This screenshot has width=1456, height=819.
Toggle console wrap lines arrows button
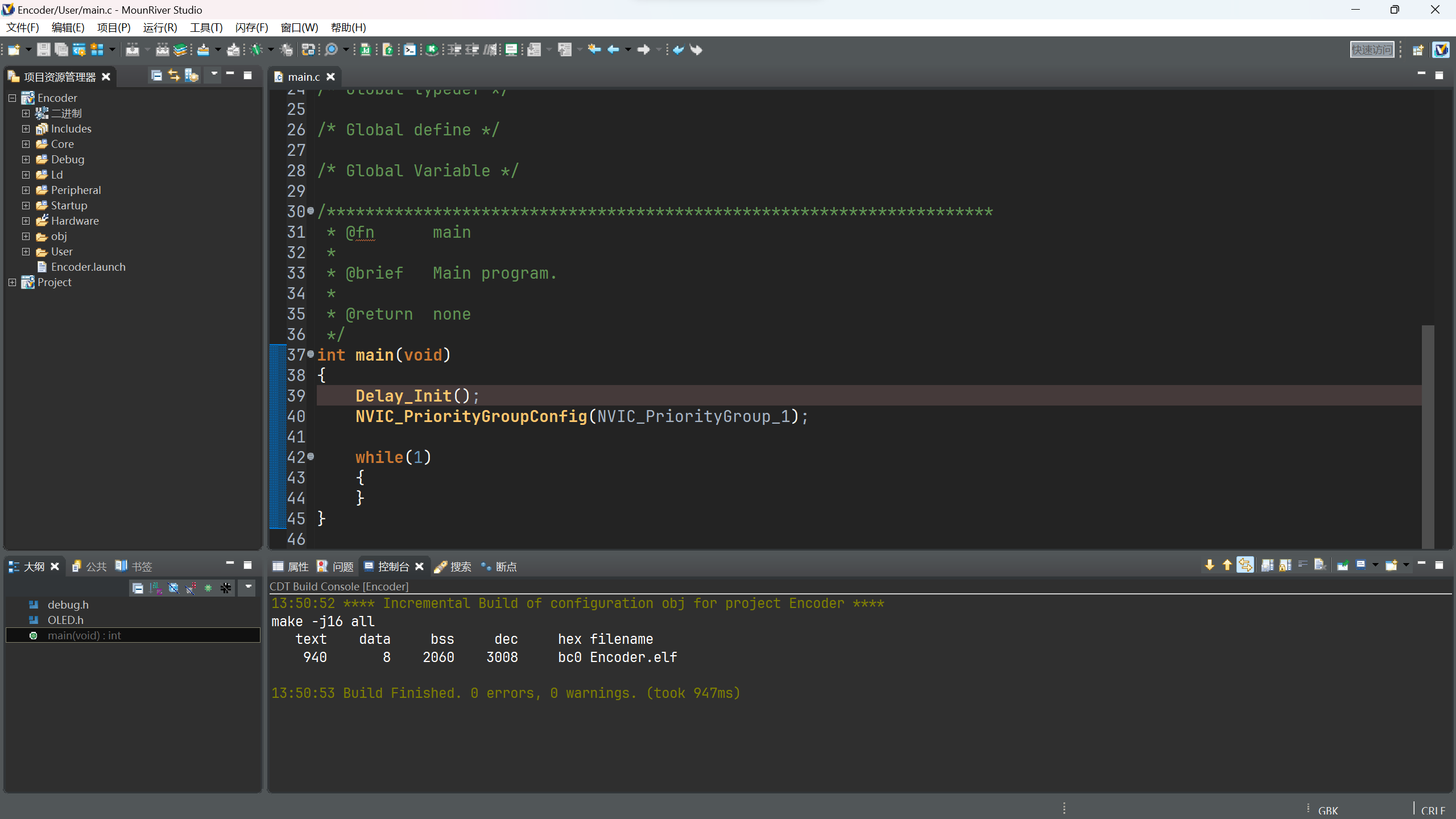(1246, 565)
